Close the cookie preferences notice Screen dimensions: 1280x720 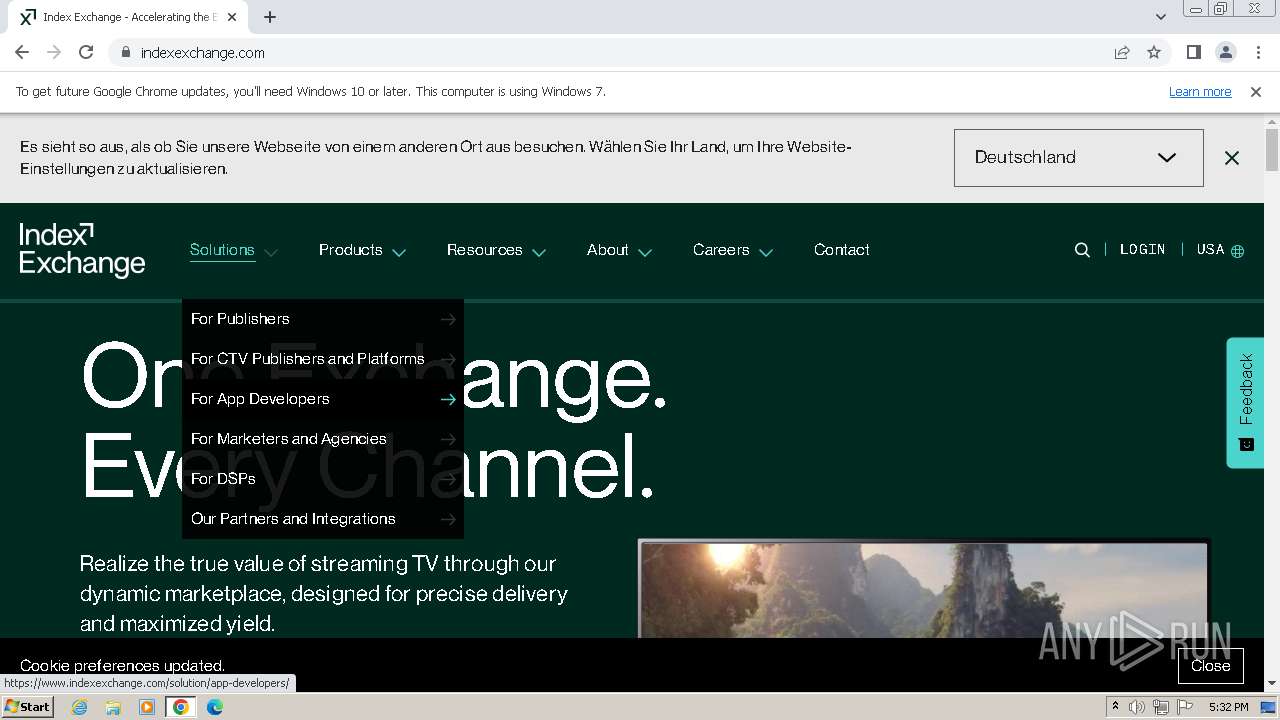click(x=1210, y=666)
